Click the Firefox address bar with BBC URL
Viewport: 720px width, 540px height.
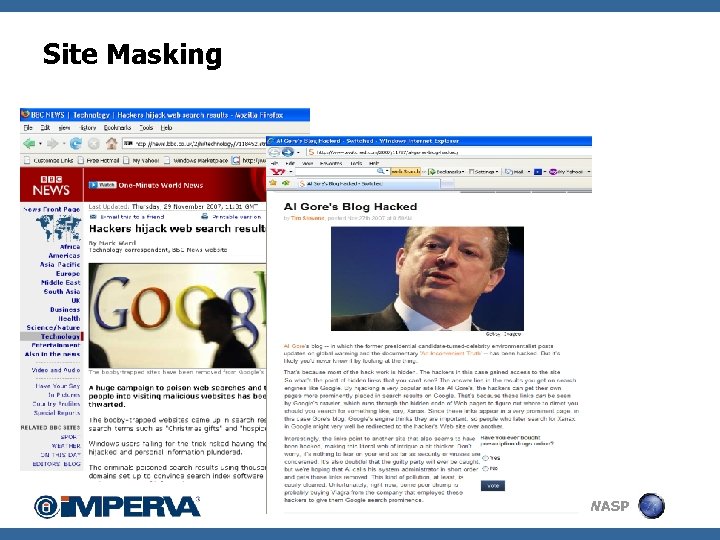[x=195, y=144]
